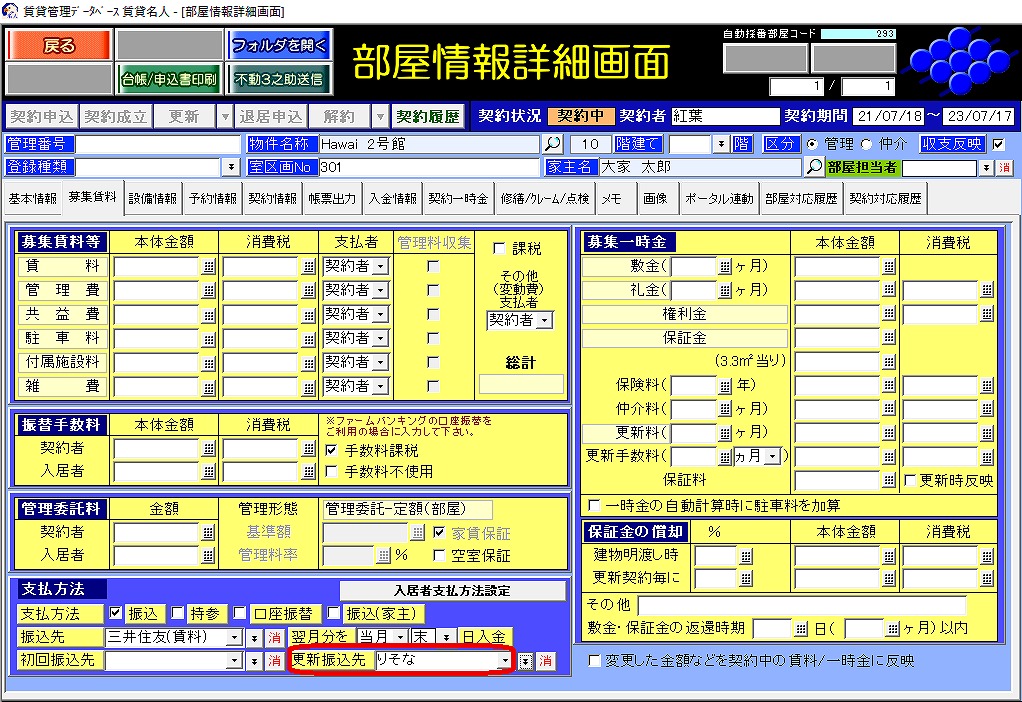Click 消 clear icon next to 振込先

point(274,637)
